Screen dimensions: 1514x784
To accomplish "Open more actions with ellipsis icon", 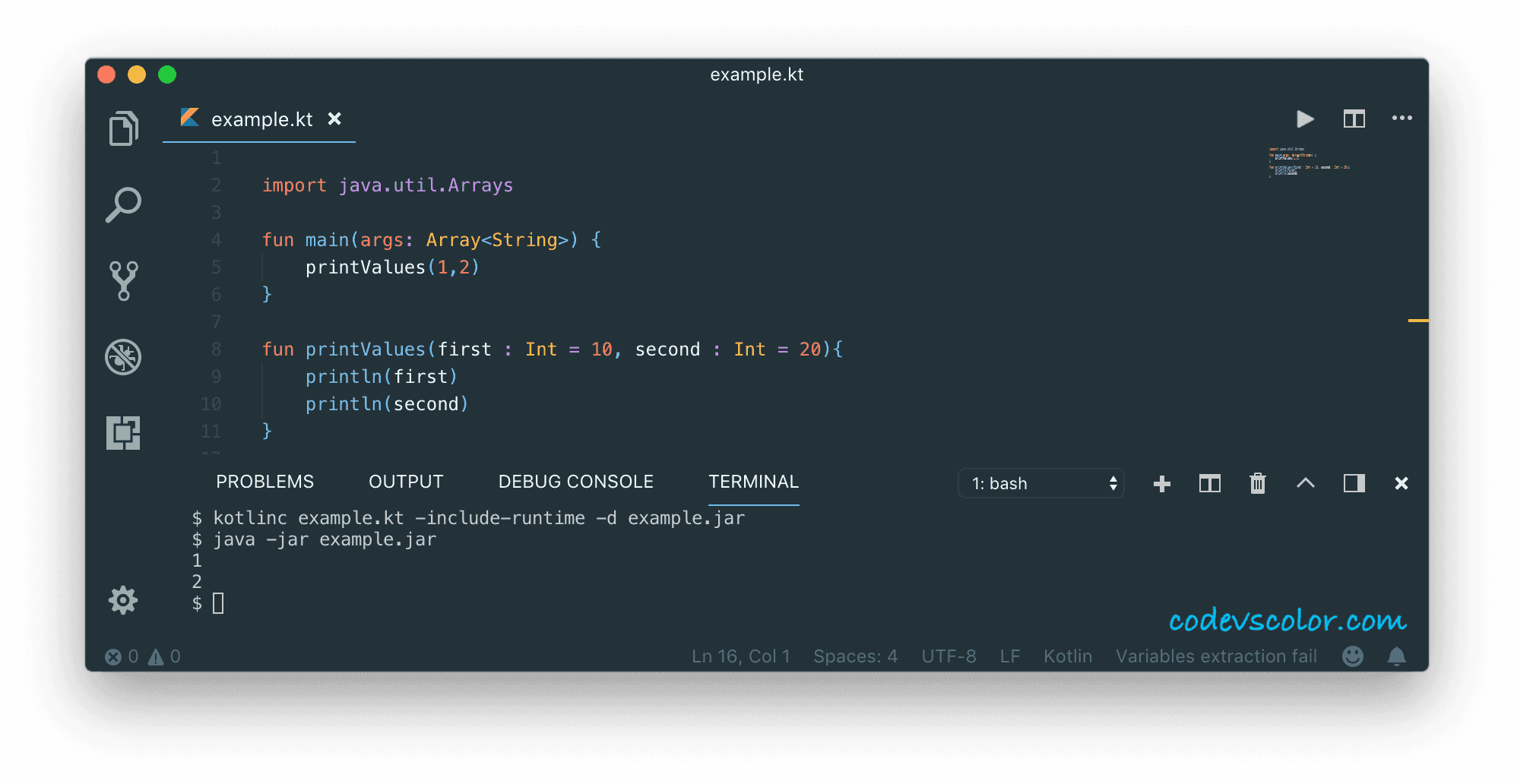I will coord(1402,119).
